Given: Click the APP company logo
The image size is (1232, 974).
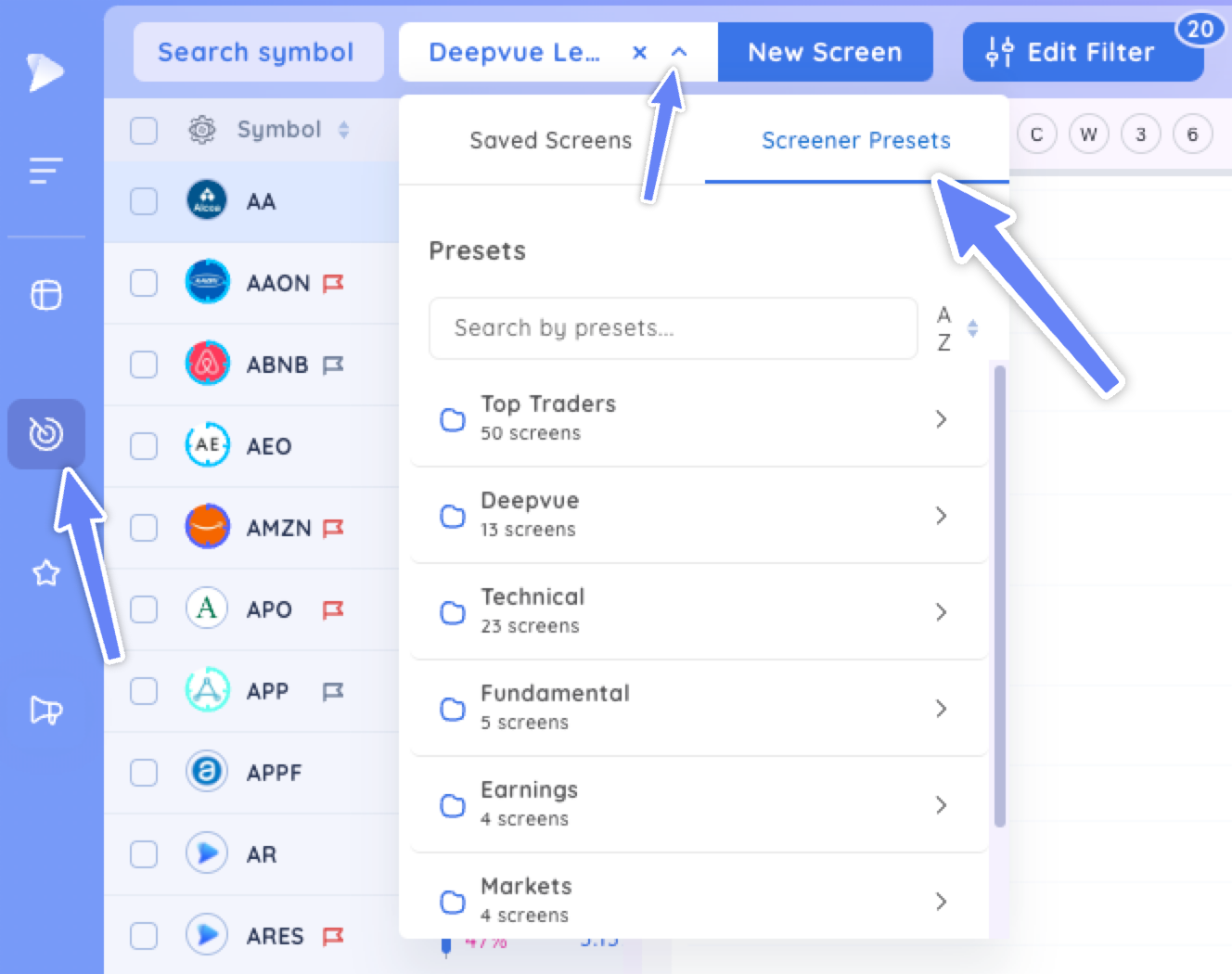Looking at the screenshot, I should pos(207,690).
